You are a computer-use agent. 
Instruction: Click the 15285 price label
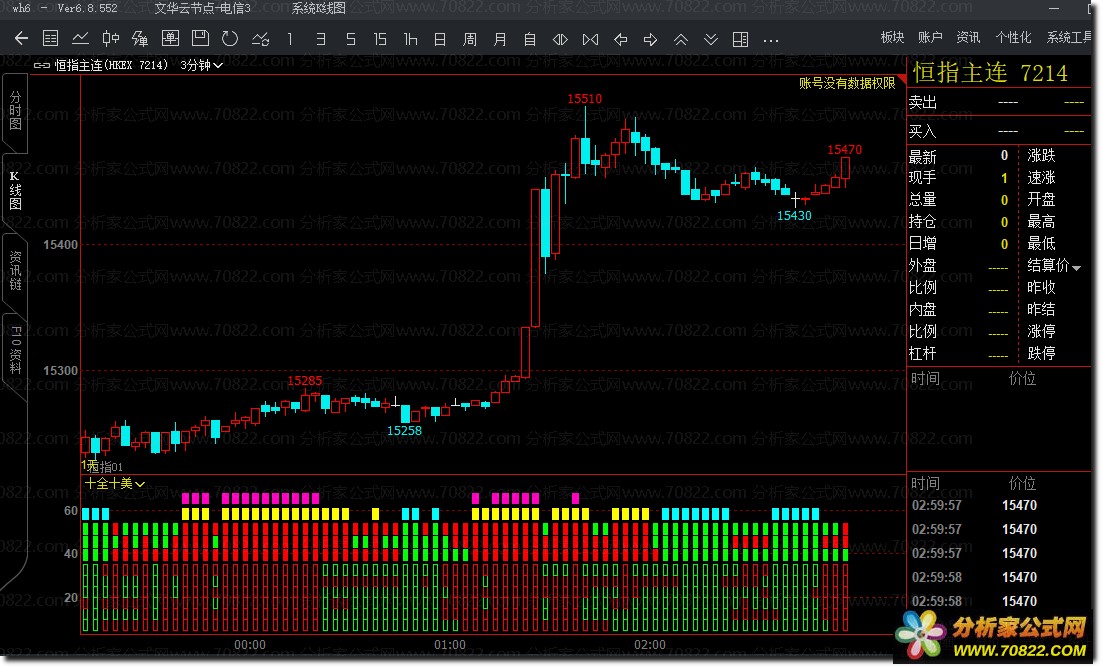pyautogui.click(x=305, y=381)
